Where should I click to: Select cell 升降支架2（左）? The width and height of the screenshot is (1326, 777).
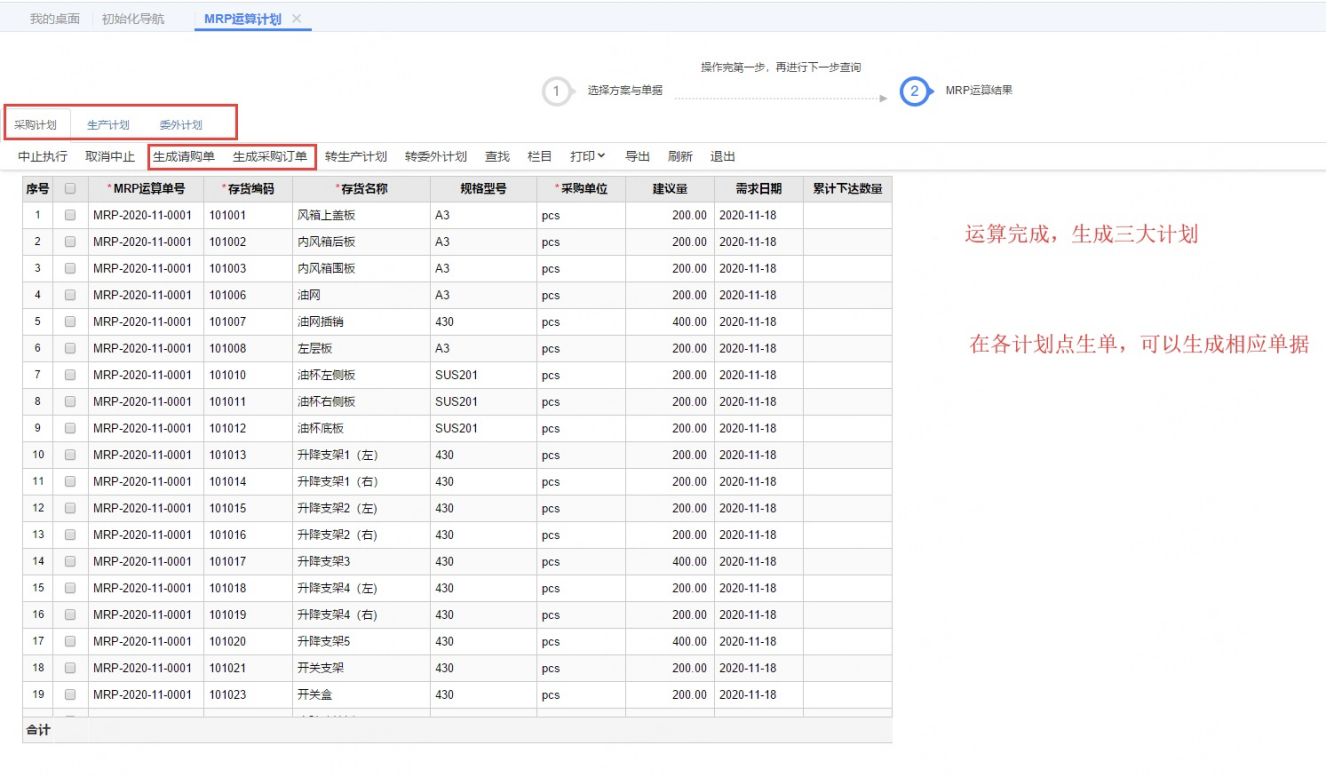[361, 508]
